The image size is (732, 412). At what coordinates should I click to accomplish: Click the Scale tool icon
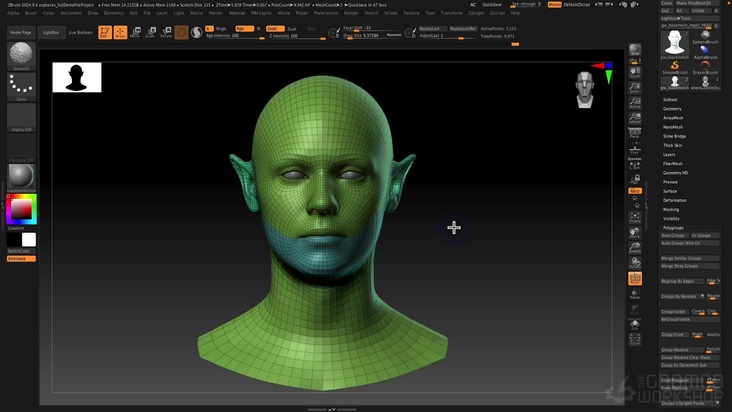pyautogui.click(x=151, y=32)
